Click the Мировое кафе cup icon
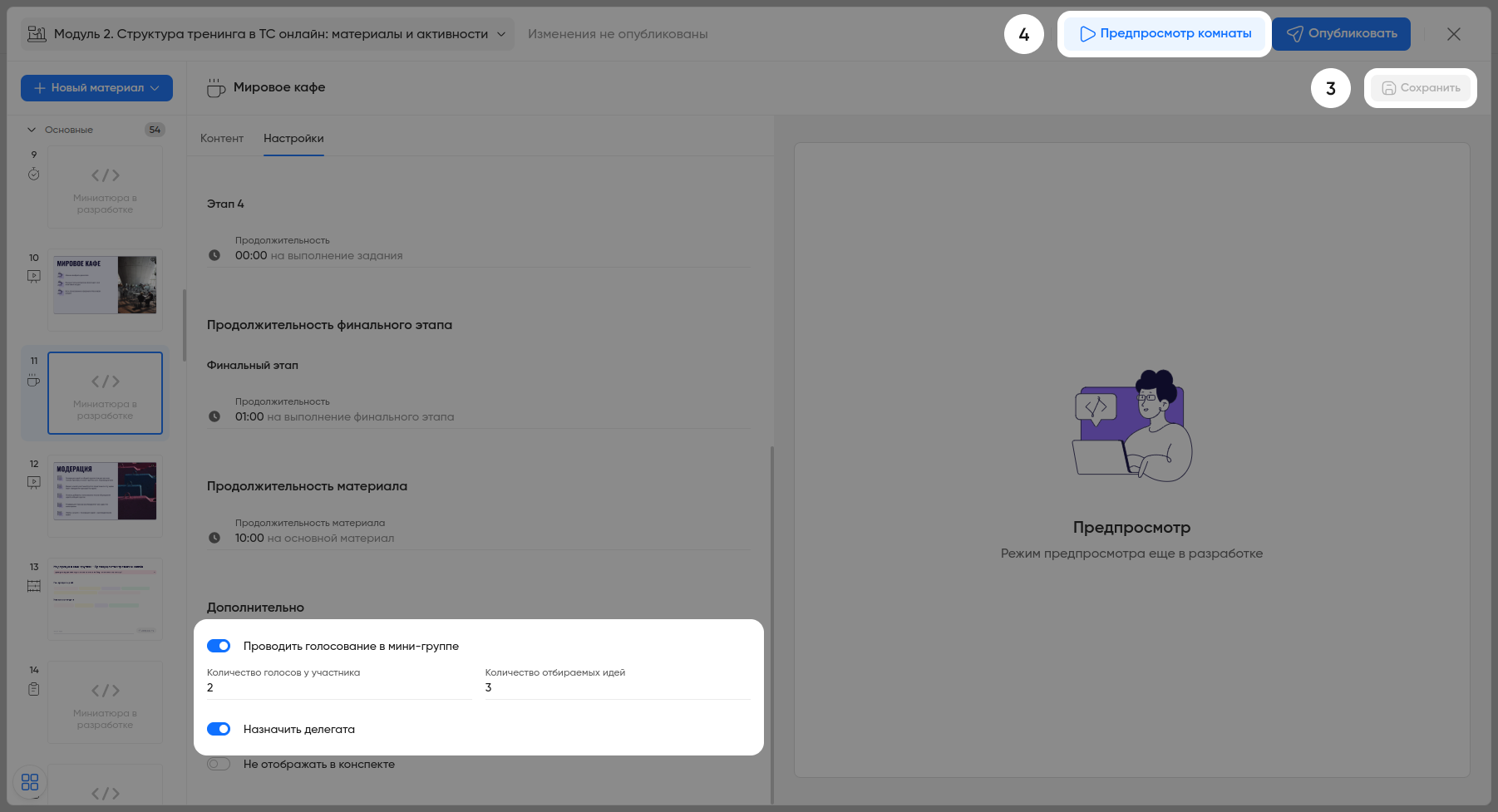Image resolution: width=1498 pixels, height=812 pixels. (216, 88)
